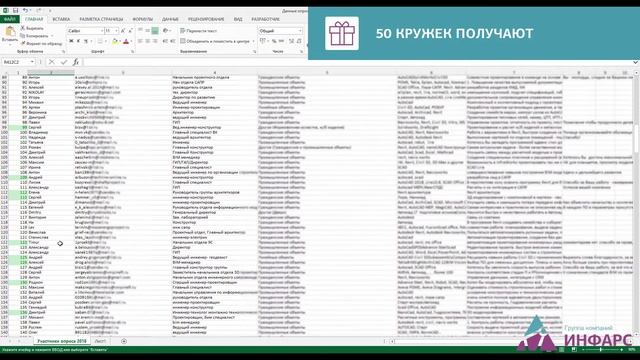Image resolution: width=640 pixels, height=360 pixels.
Task: Decrease the cell indent
Action: (x=165, y=41)
